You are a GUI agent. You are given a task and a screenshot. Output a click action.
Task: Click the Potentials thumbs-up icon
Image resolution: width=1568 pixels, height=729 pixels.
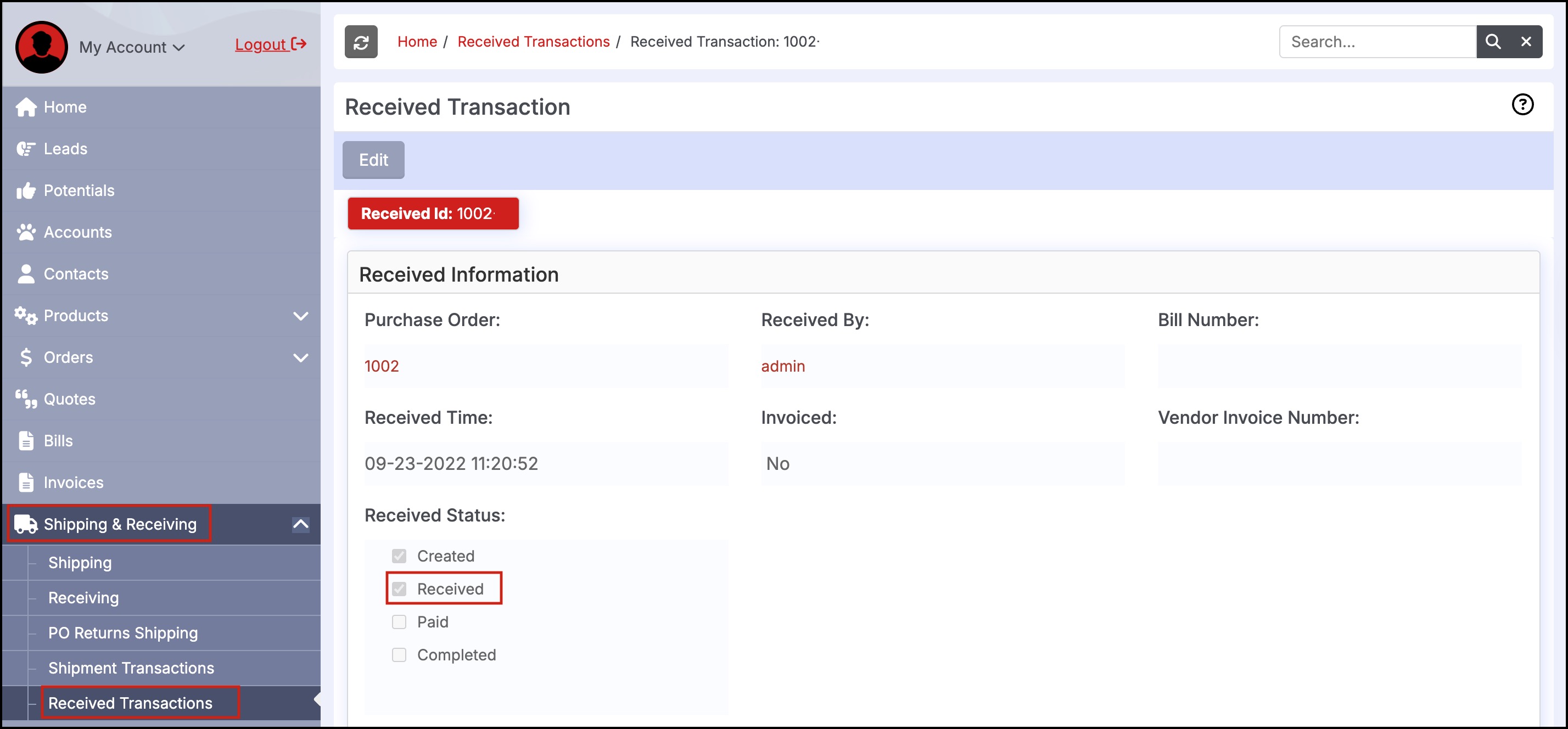point(26,190)
